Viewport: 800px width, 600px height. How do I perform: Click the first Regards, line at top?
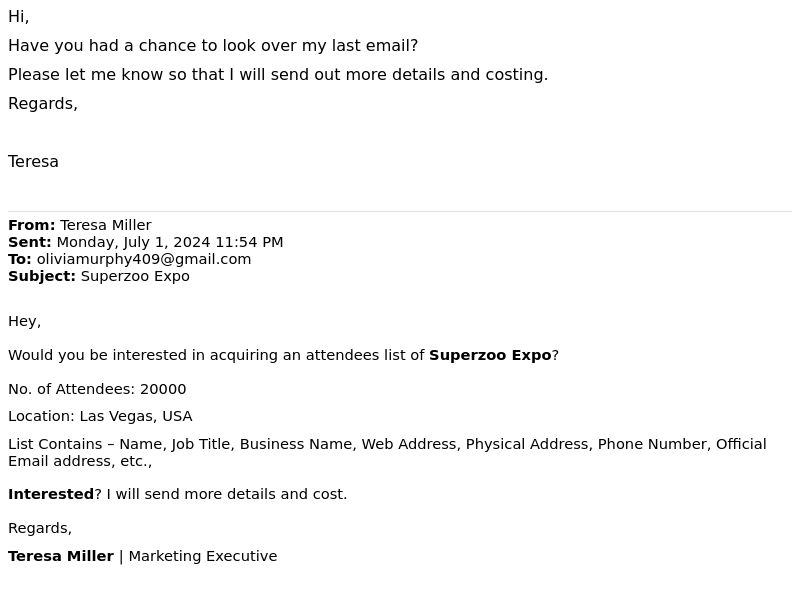(x=43, y=104)
